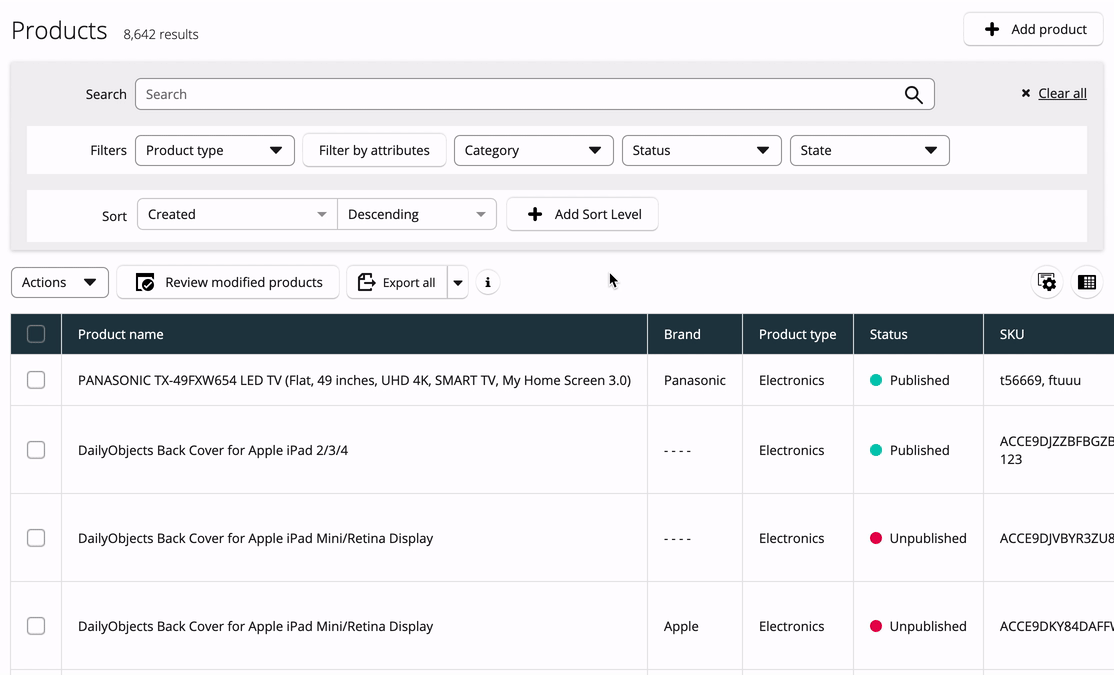This screenshot has width=1114, height=675.
Task: Click the export info icon
Action: [x=487, y=282]
